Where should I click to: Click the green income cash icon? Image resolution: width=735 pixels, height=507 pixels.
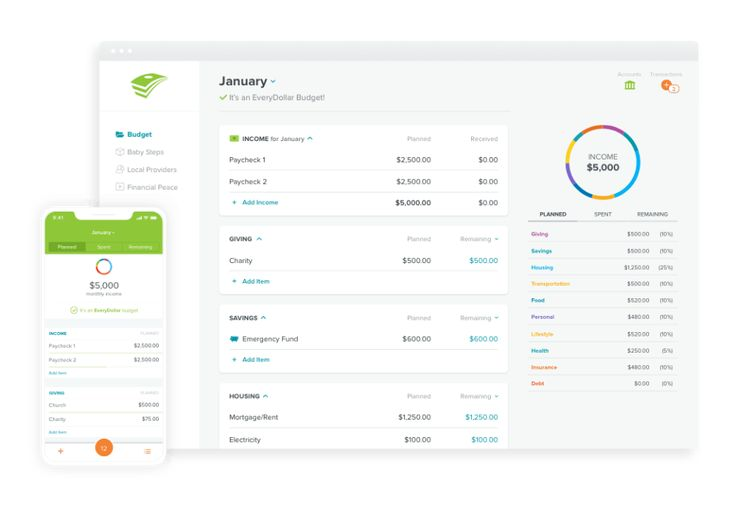[234, 139]
